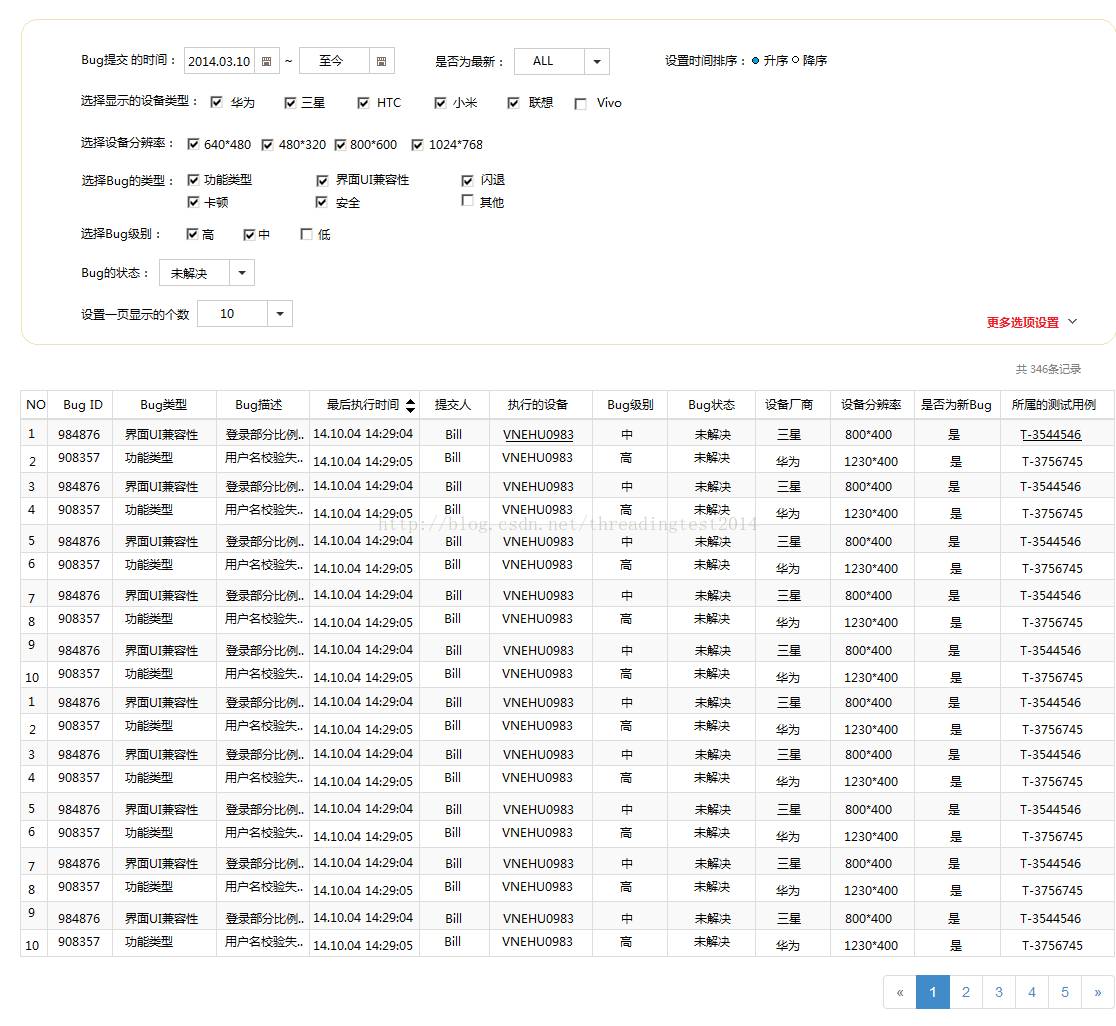1116x1026 pixels.
Task: Sort by the 最后执行时间 arrows icon
Action: (411, 406)
